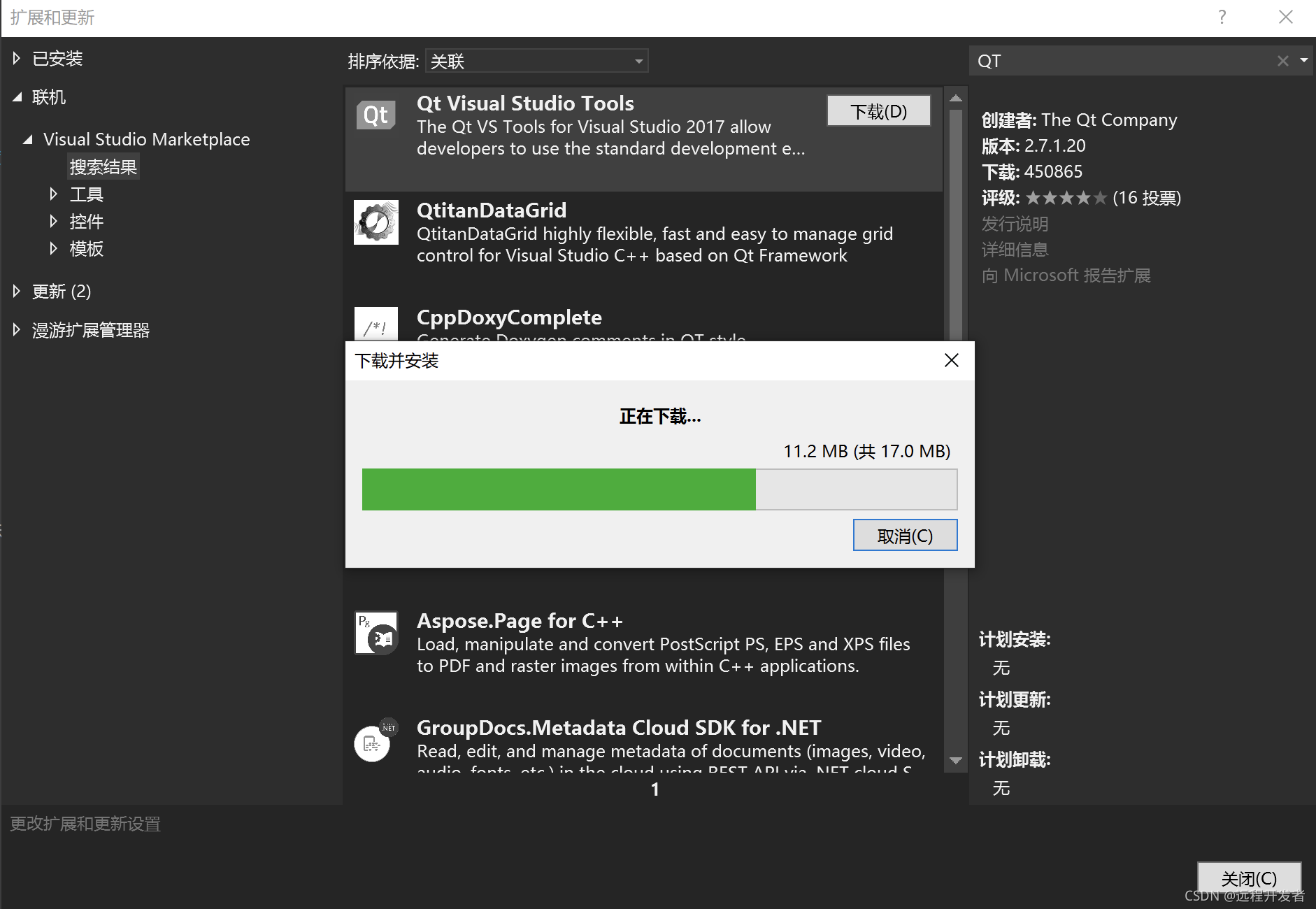Select the Aspose.Page for C++ result title
The height and width of the screenshot is (909, 1316).
click(x=520, y=621)
